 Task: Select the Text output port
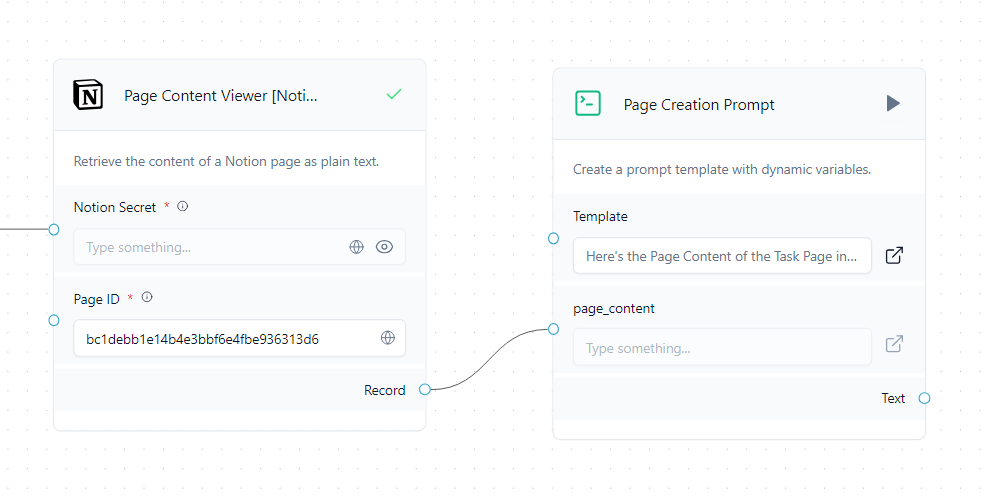coord(924,398)
